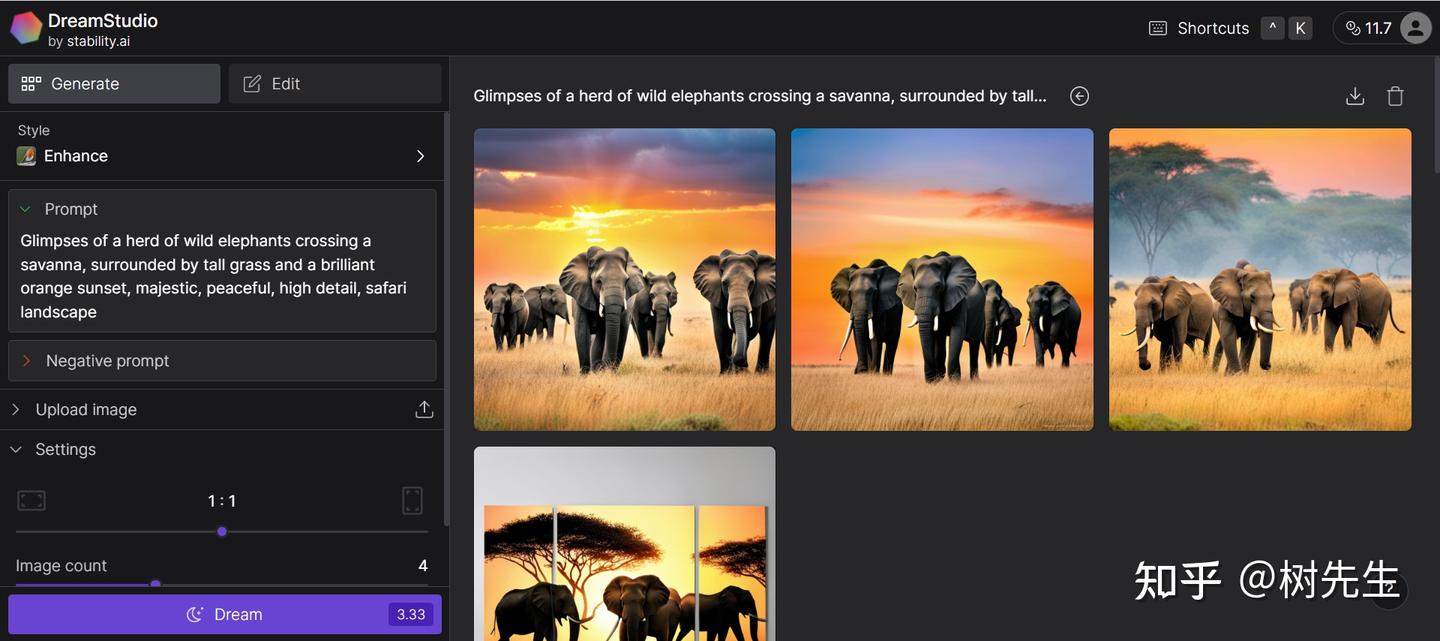The width and height of the screenshot is (1440, 641).
Task: Click the landscape aspect ratio icon
Action: tap(31, 500)
